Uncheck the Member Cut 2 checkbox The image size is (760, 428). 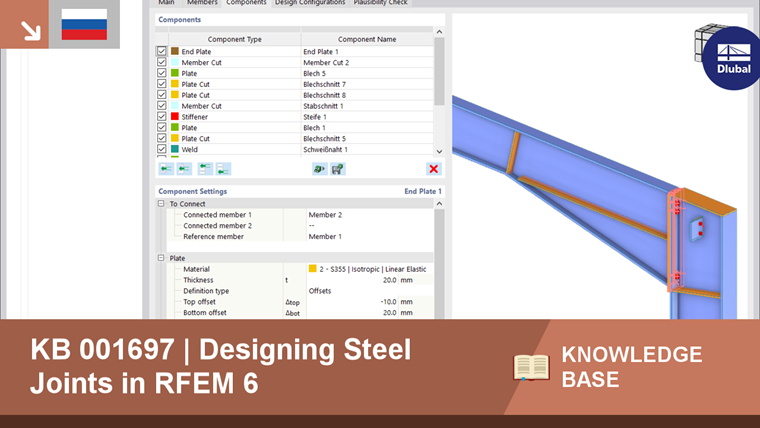pos(161,62)
